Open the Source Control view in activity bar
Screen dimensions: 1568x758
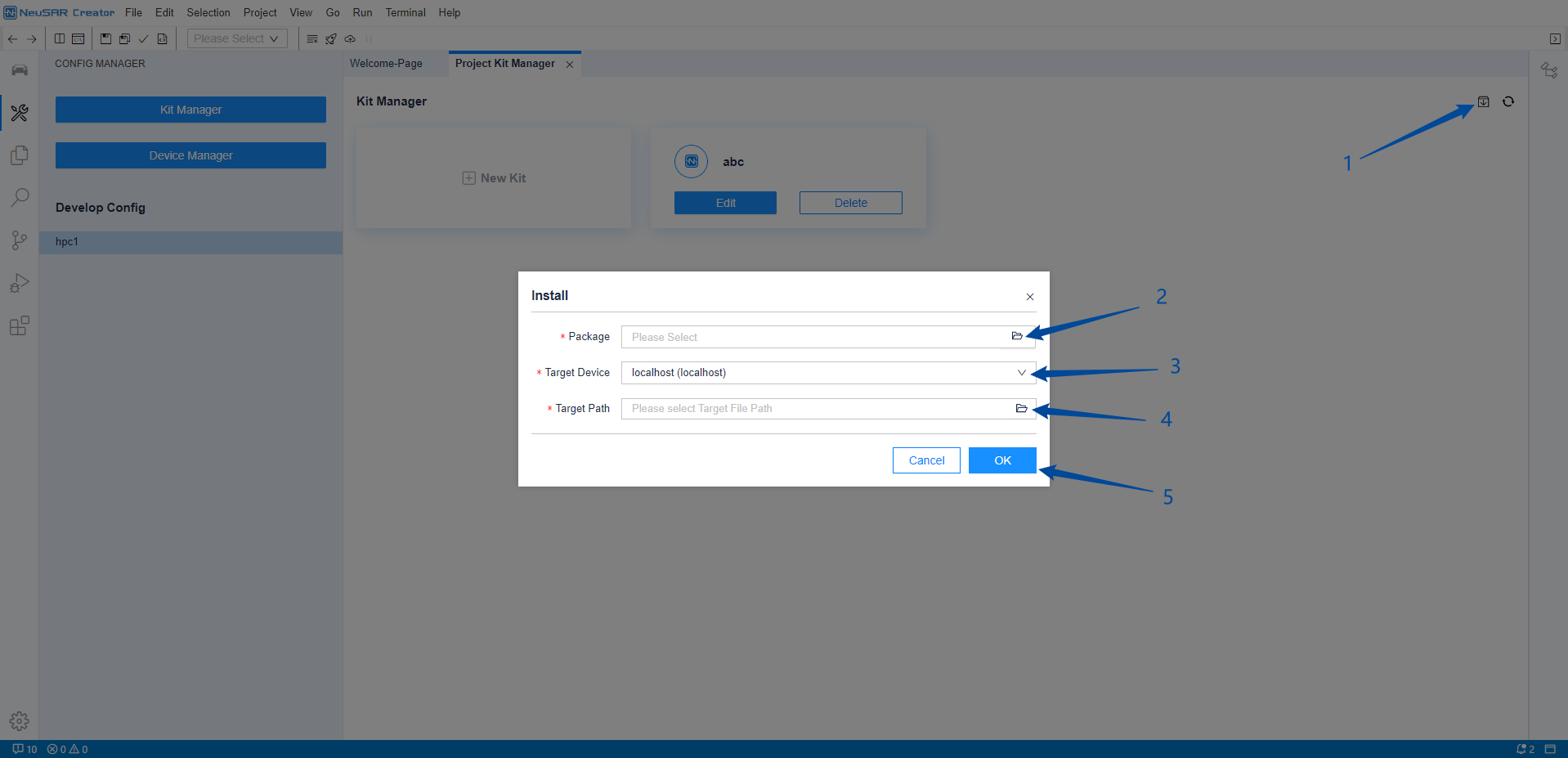point(20,240)
